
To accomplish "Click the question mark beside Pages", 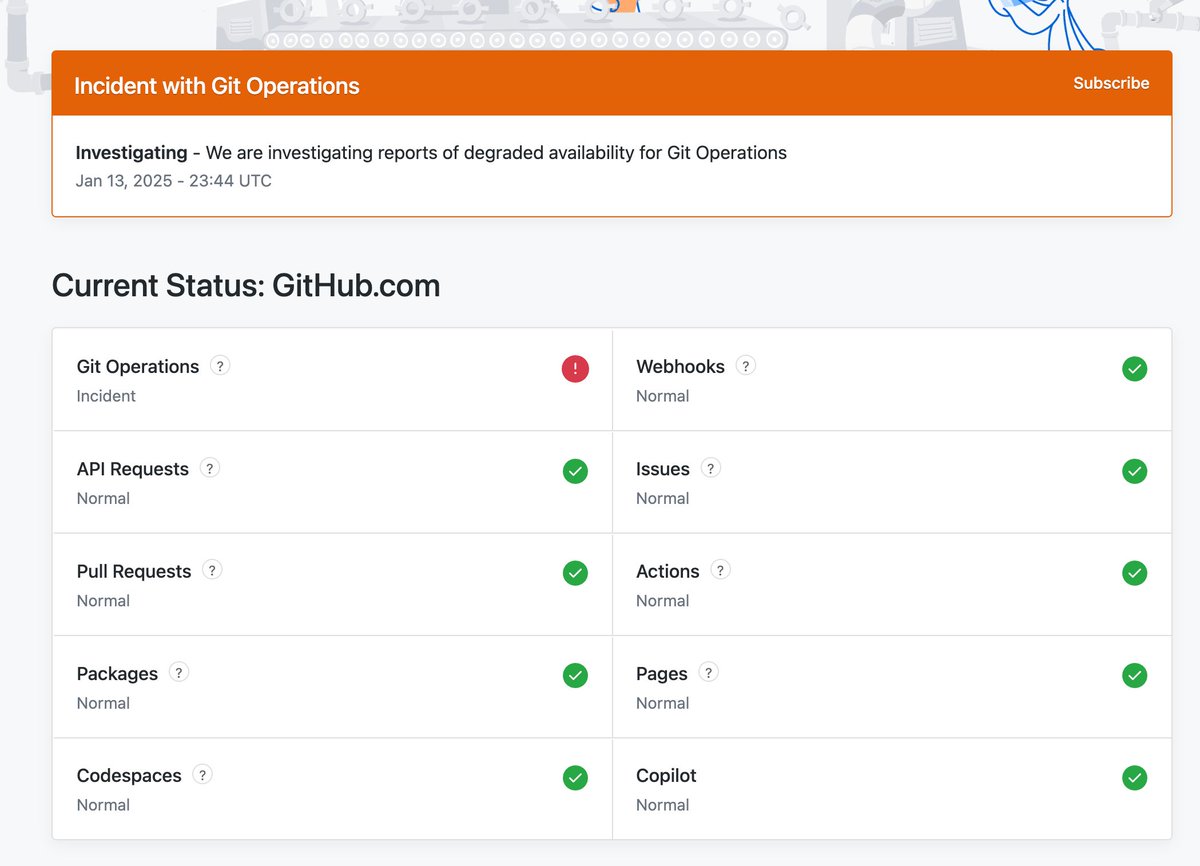I will [709, 672].
